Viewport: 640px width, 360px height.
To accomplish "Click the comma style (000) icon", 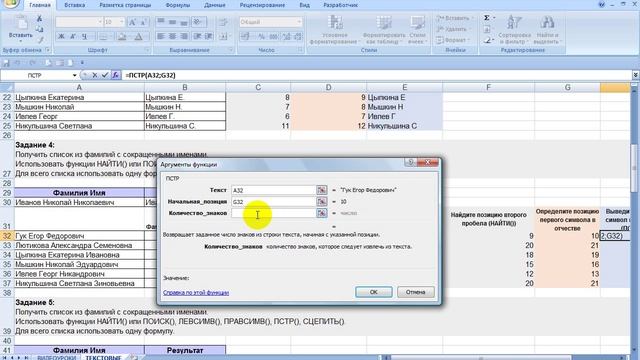I will pyautogui.click(x=273, y=37).
